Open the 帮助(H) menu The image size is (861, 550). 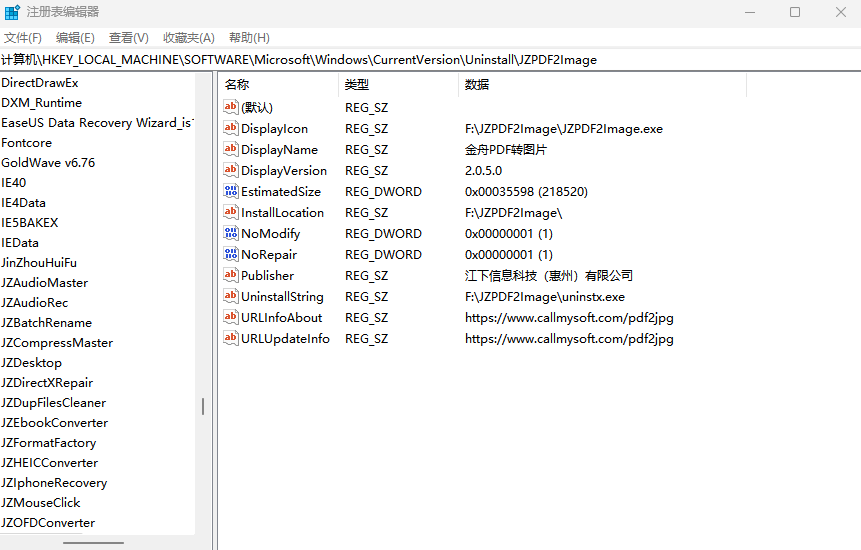point(249,38)
